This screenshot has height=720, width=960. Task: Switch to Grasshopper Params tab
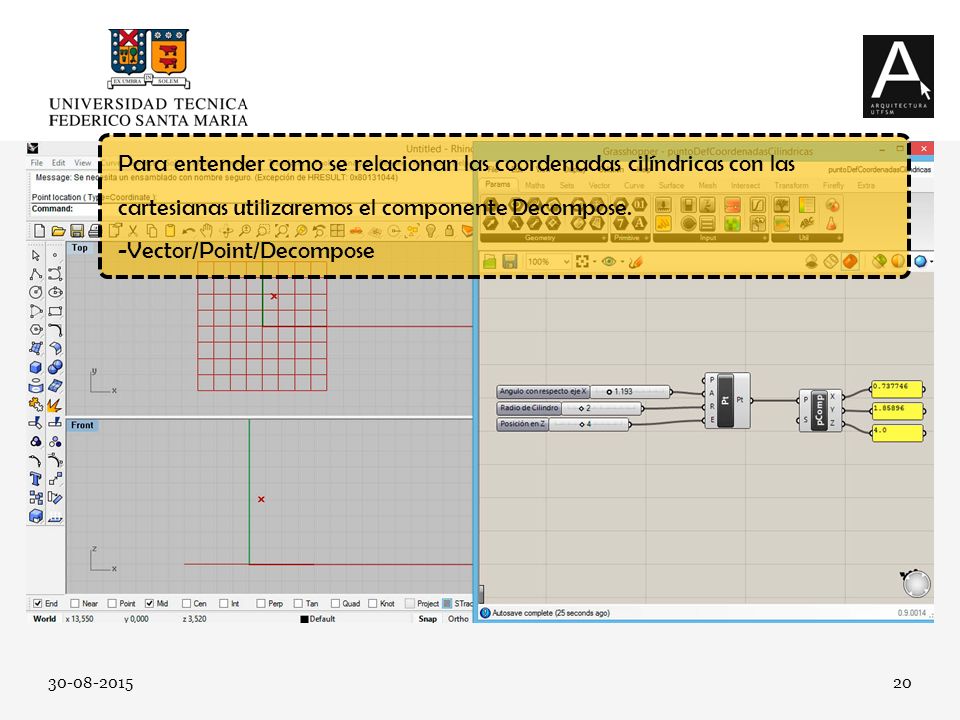[498, 184]
